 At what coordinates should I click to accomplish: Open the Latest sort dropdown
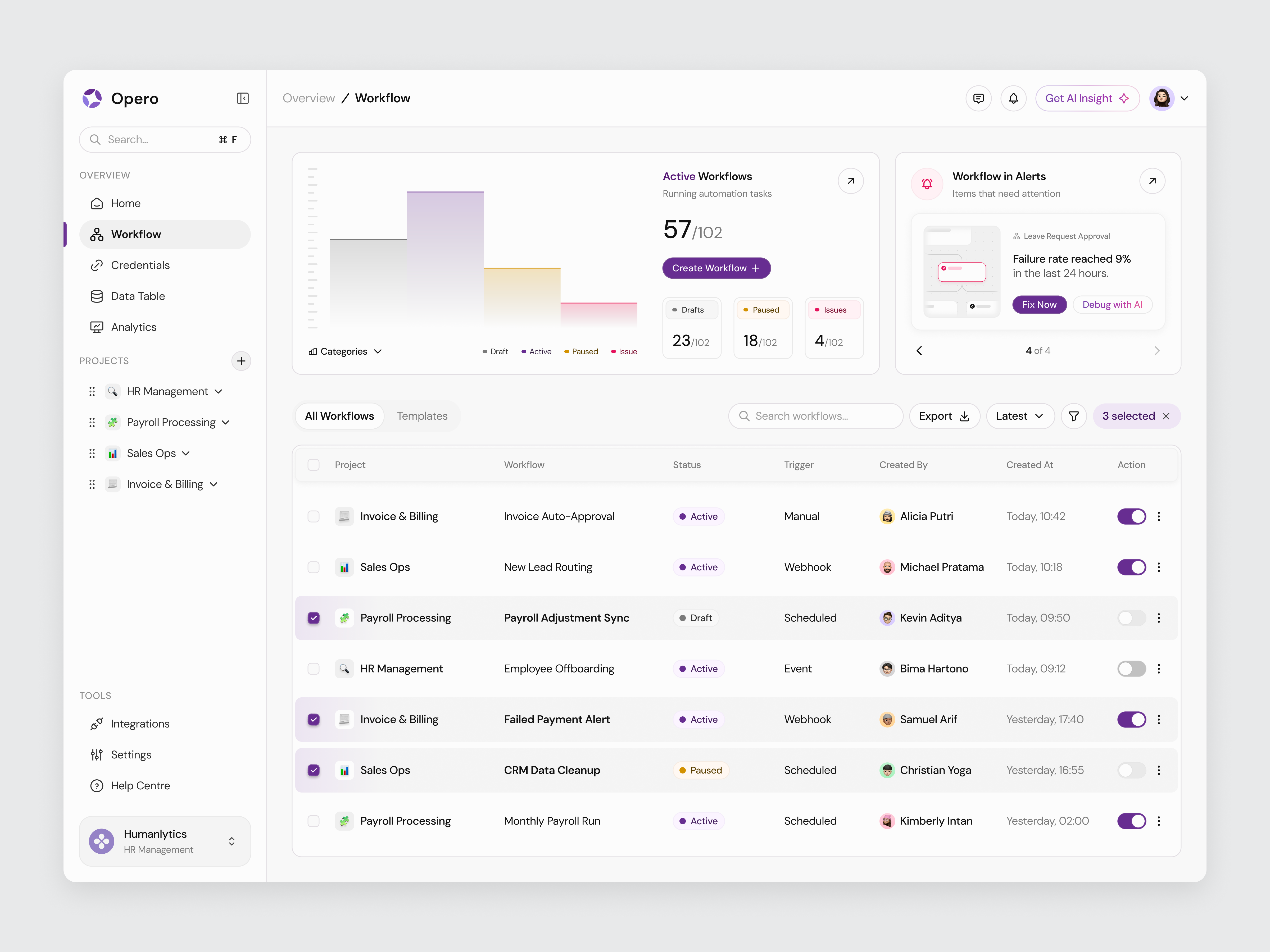[x=1019, y=416]
